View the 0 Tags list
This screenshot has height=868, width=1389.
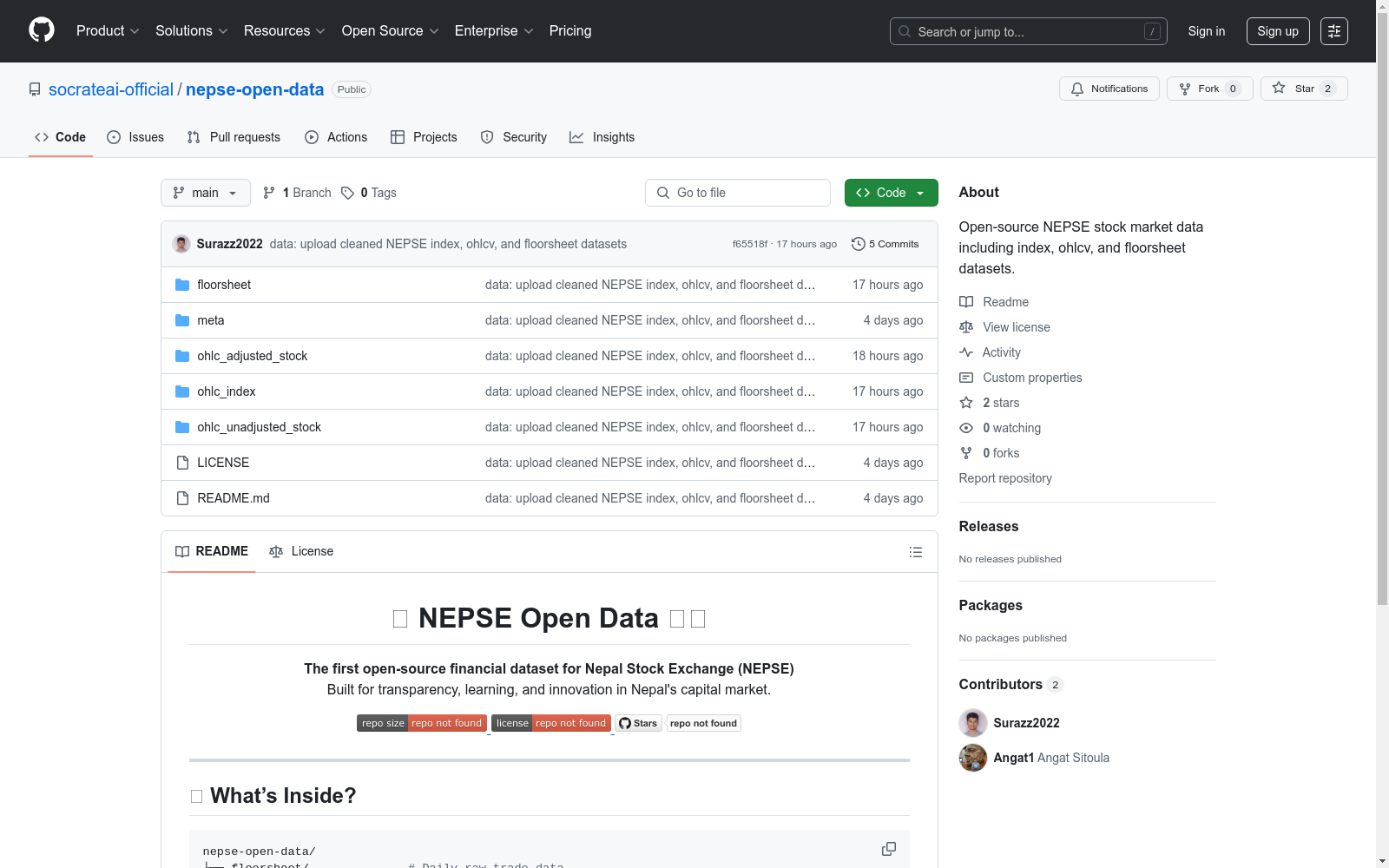tap(369, 193)
